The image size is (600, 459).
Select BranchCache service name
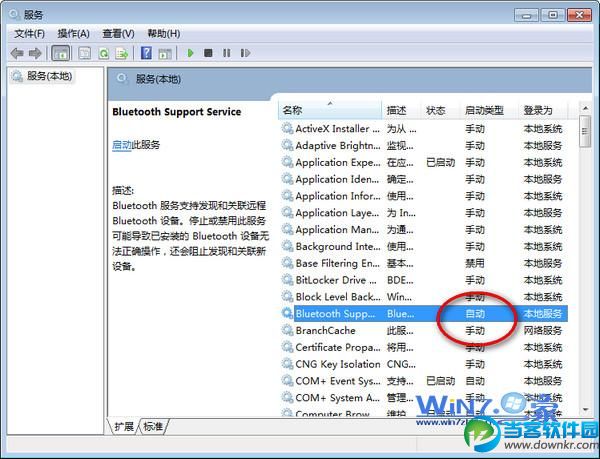(326, 330)
